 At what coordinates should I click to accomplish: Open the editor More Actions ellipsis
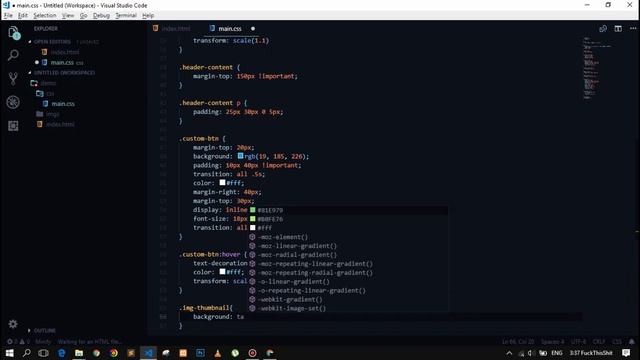[x=633, y=29]
